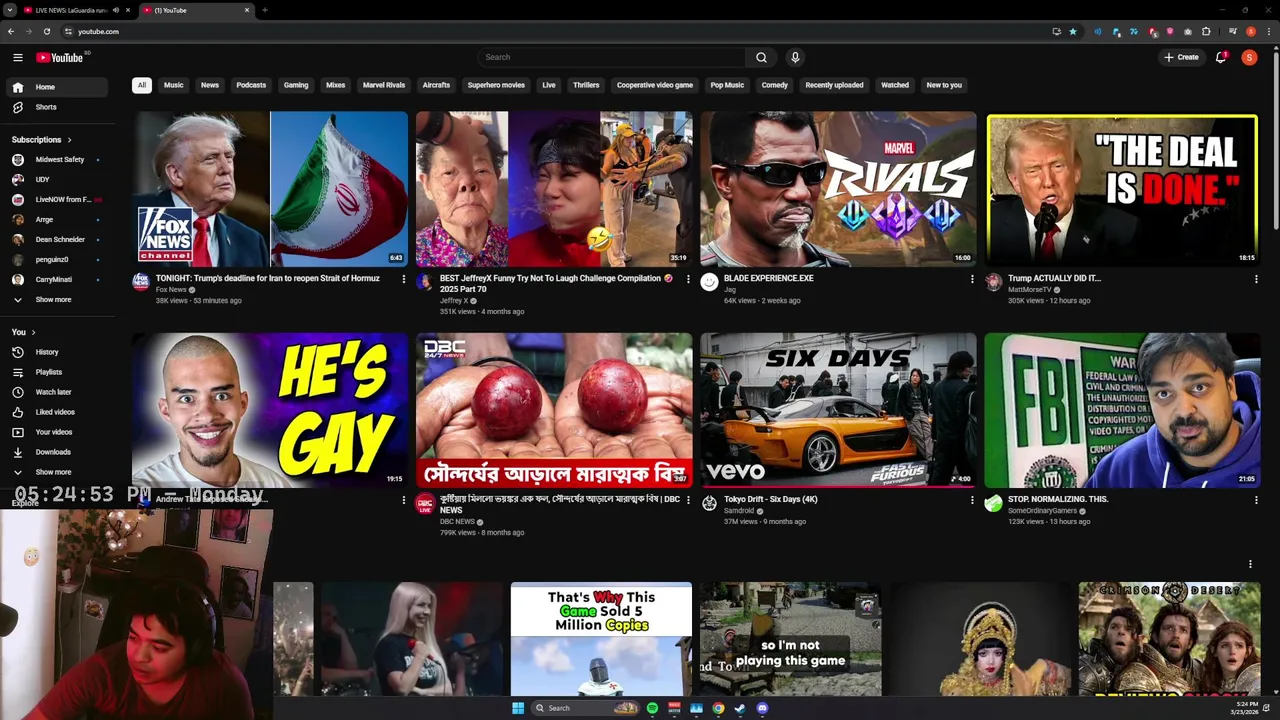Click the YouTube search input field
The image size is (1280, 720).
[612, 57]
